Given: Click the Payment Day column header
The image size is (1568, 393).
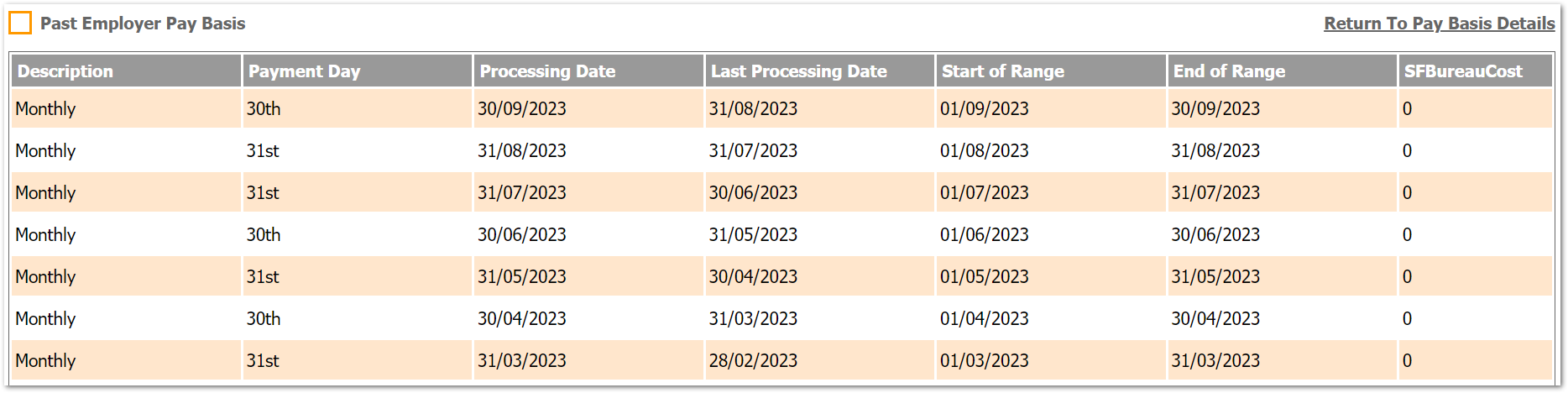Looking at the screenshot, I should (304, 71).
